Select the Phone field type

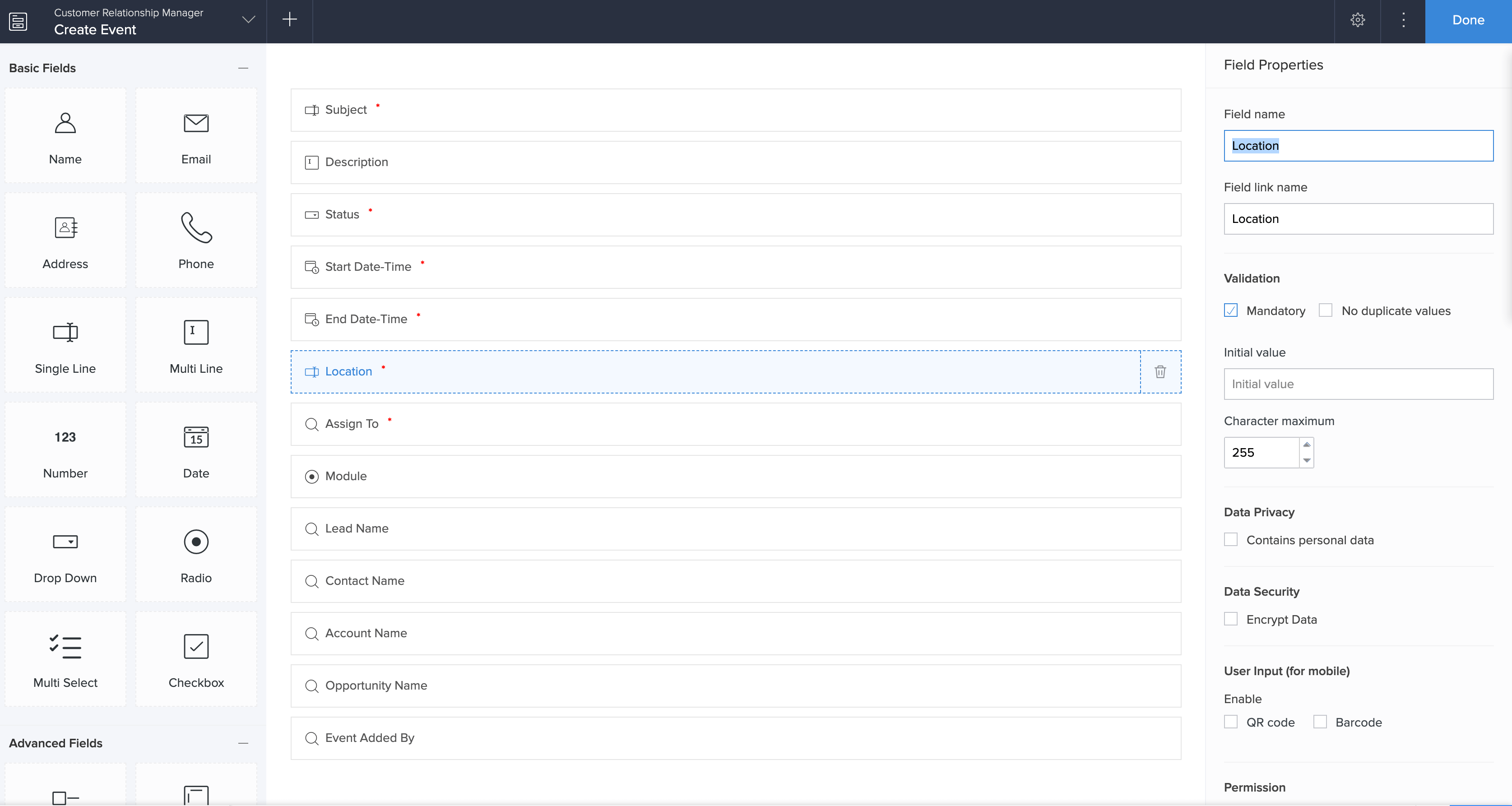coord(196,241)
